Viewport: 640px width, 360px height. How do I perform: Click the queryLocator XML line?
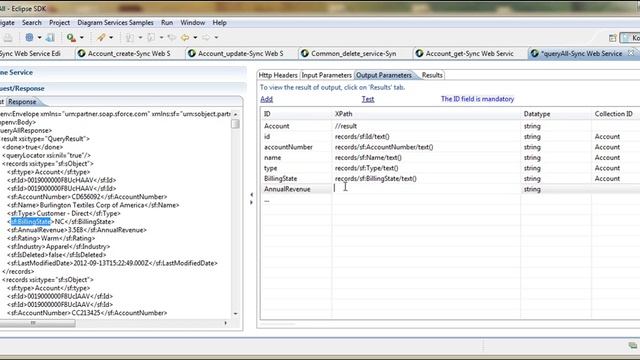pyautogui.click(x=47, y=155)
